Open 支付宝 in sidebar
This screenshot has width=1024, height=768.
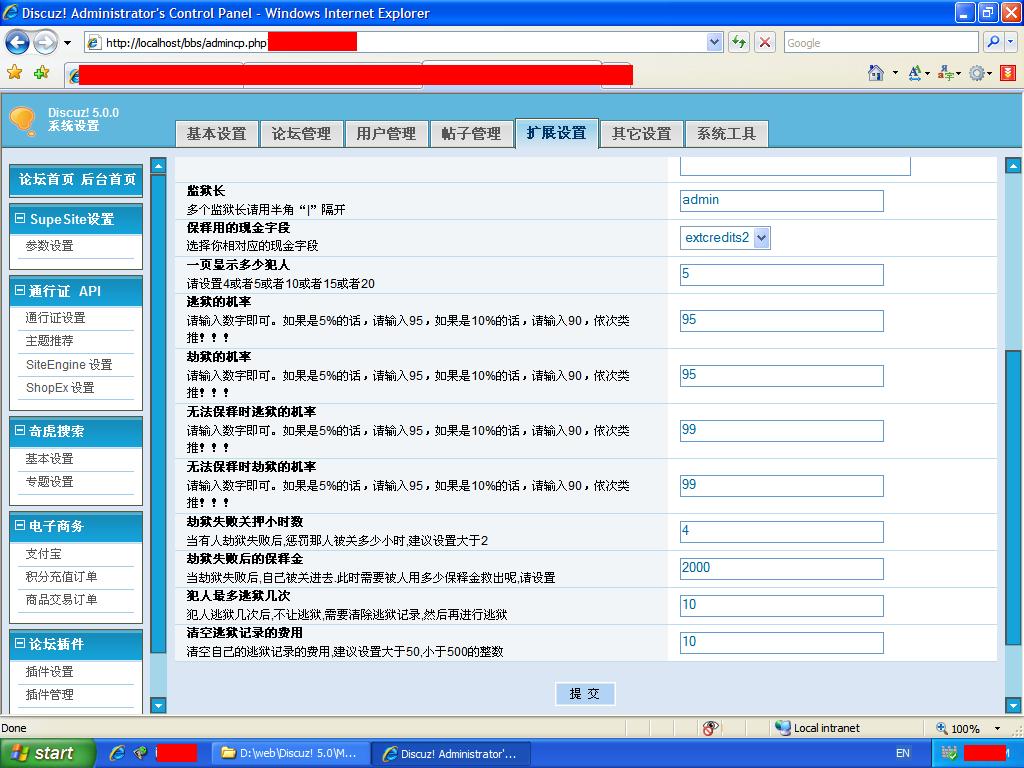(44, 554)
